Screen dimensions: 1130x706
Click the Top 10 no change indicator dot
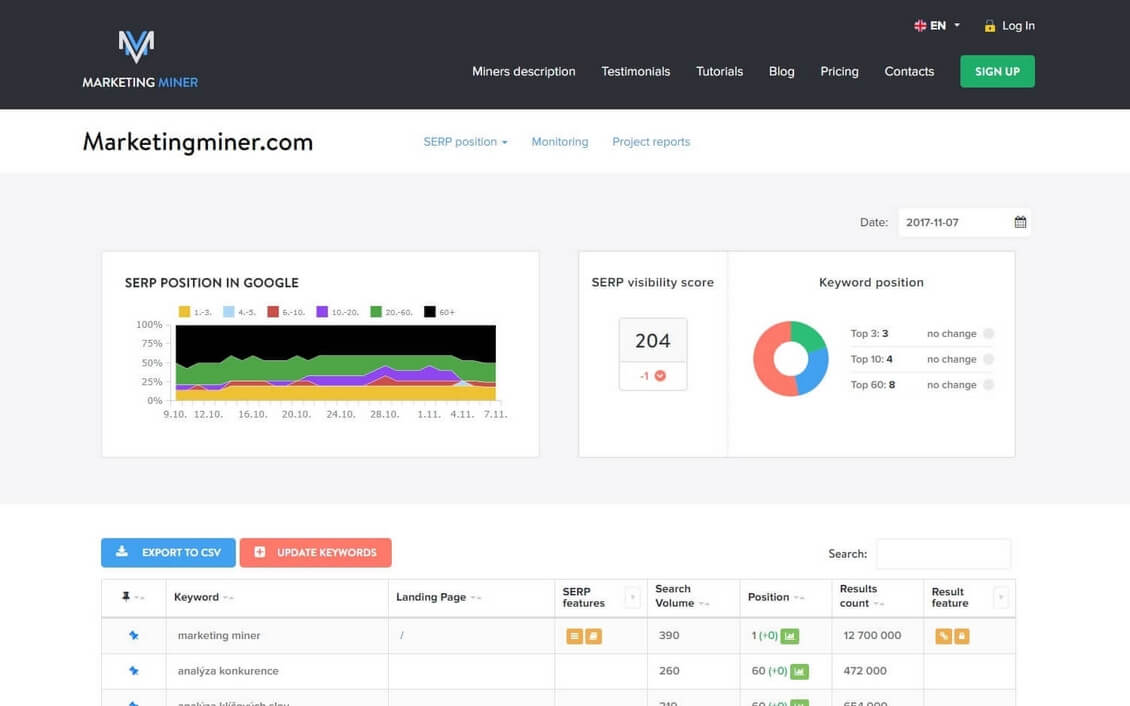click(989, 359)
